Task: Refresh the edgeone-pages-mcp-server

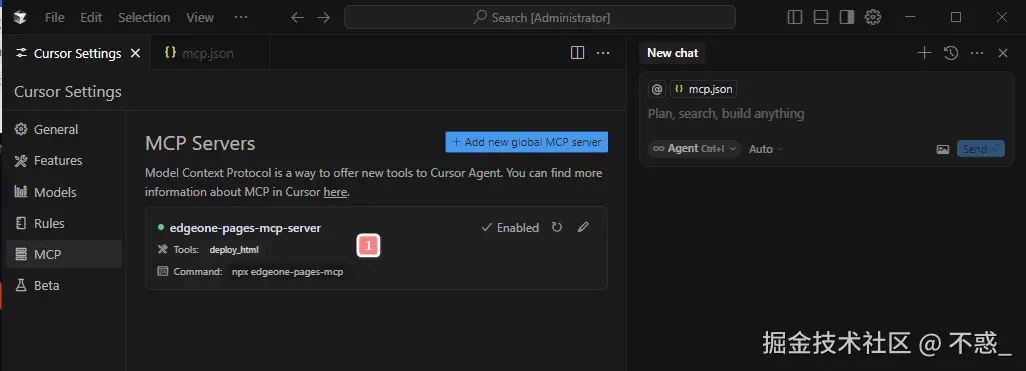Action: point(557,227)
